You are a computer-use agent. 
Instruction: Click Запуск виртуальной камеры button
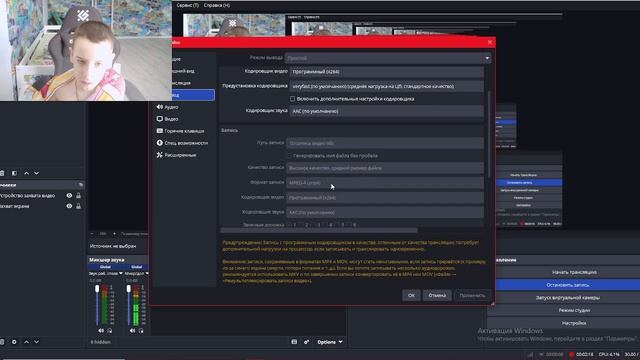pyautogui.click(x=568, y=298)
